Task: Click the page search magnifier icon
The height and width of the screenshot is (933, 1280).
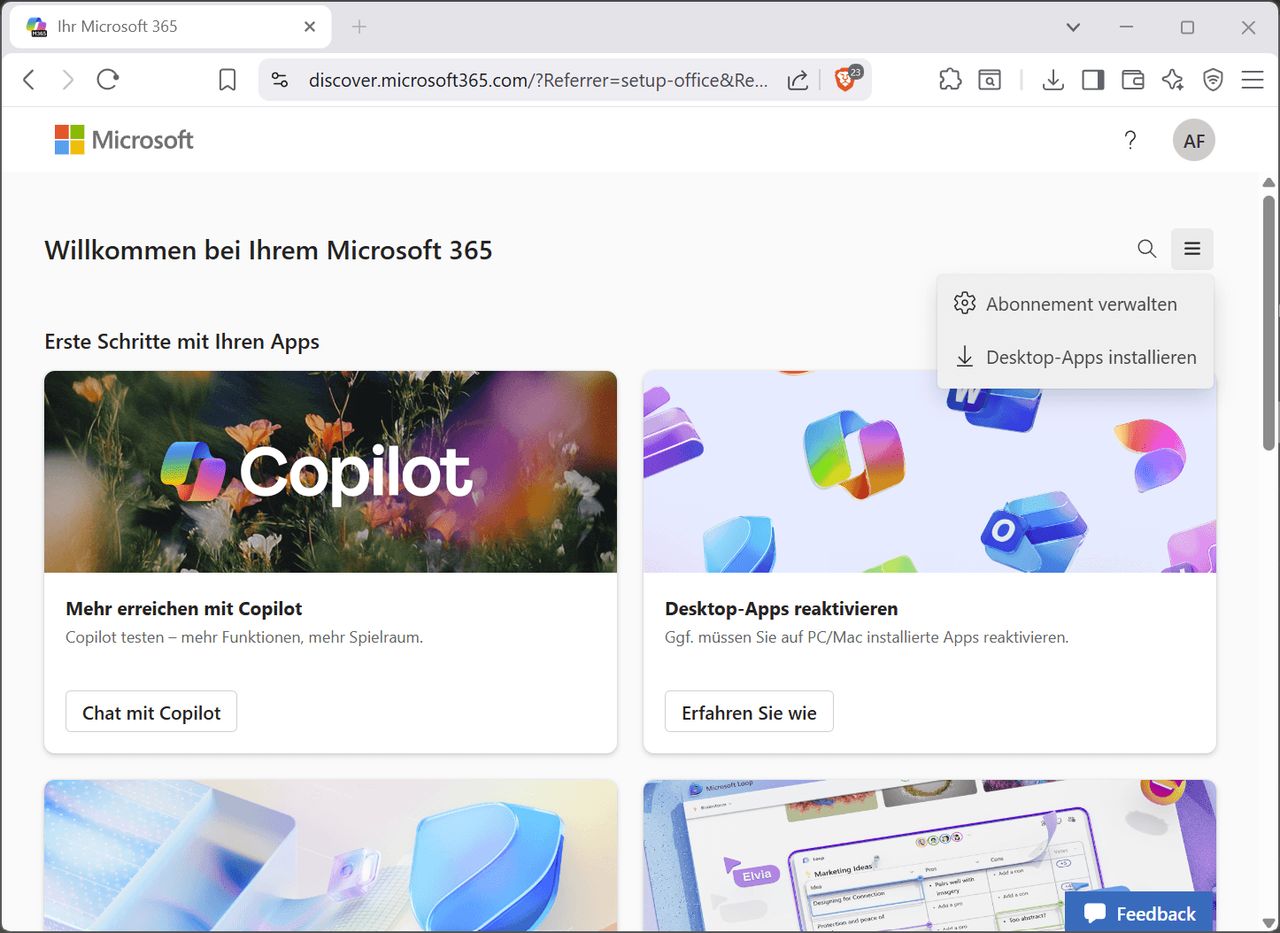Action: coord(1147,249)
